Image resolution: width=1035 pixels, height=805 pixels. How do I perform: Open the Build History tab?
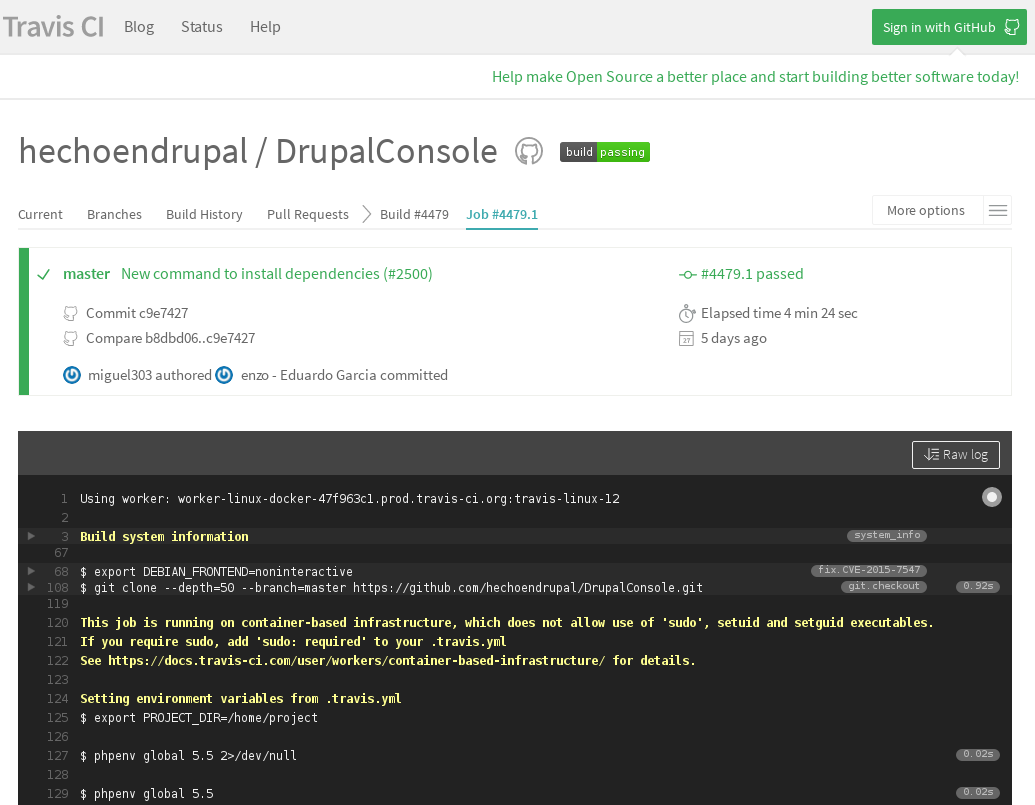204,214
